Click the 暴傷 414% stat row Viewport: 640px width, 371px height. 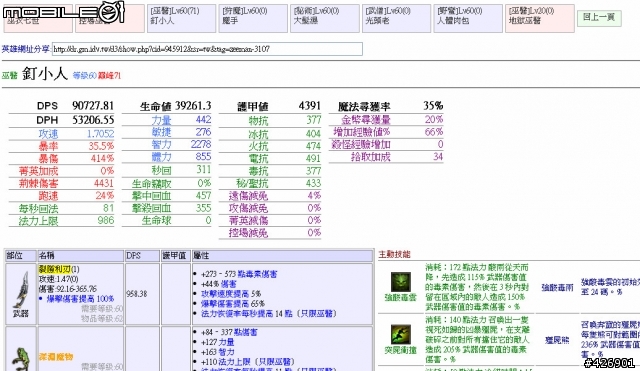[61, 158]
